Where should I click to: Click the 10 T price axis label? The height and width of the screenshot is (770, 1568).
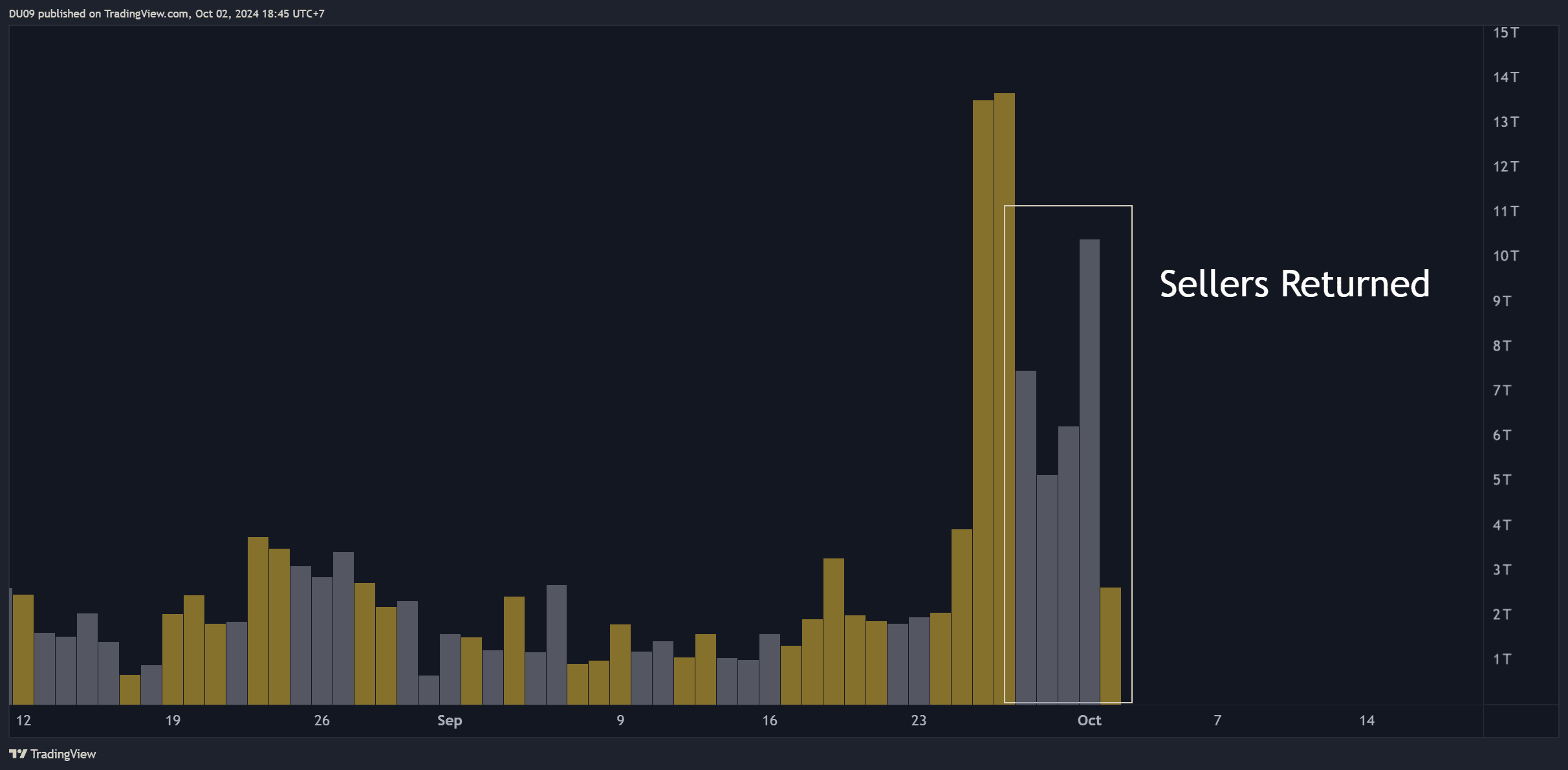1506,256
